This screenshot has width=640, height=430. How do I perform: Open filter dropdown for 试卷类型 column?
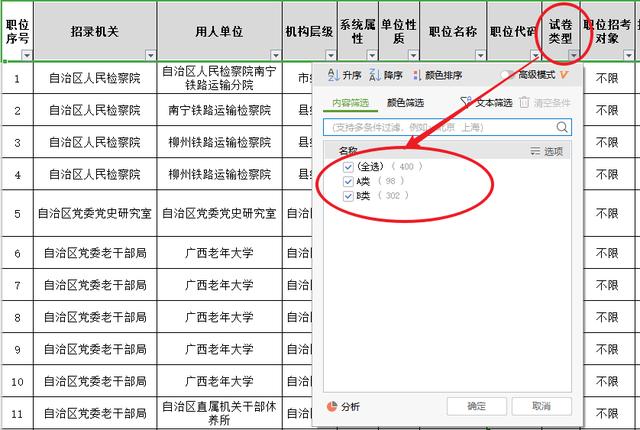click(x=573, y=55)
